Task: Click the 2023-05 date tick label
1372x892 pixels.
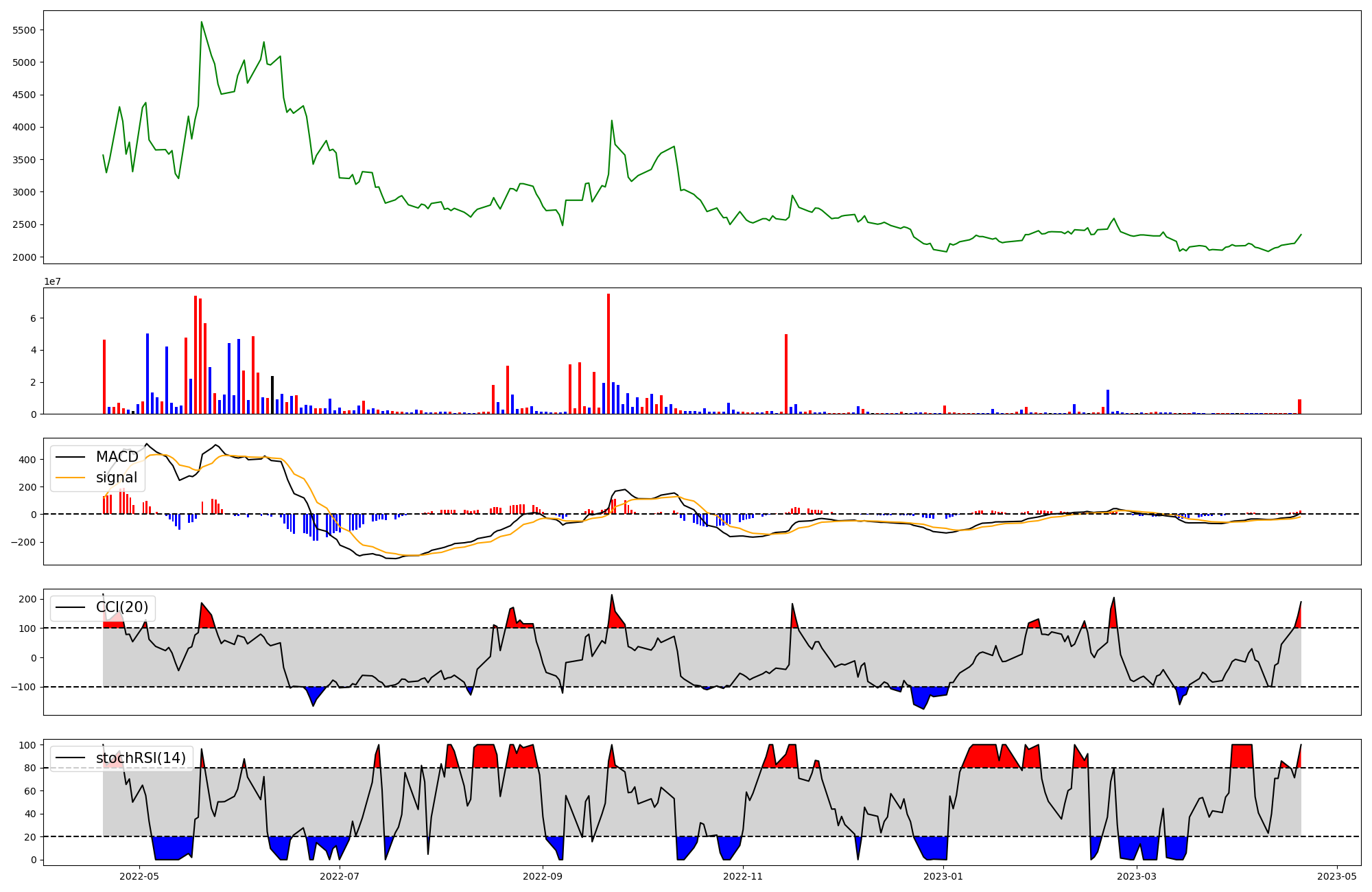Action: [x=1337, y=876]
